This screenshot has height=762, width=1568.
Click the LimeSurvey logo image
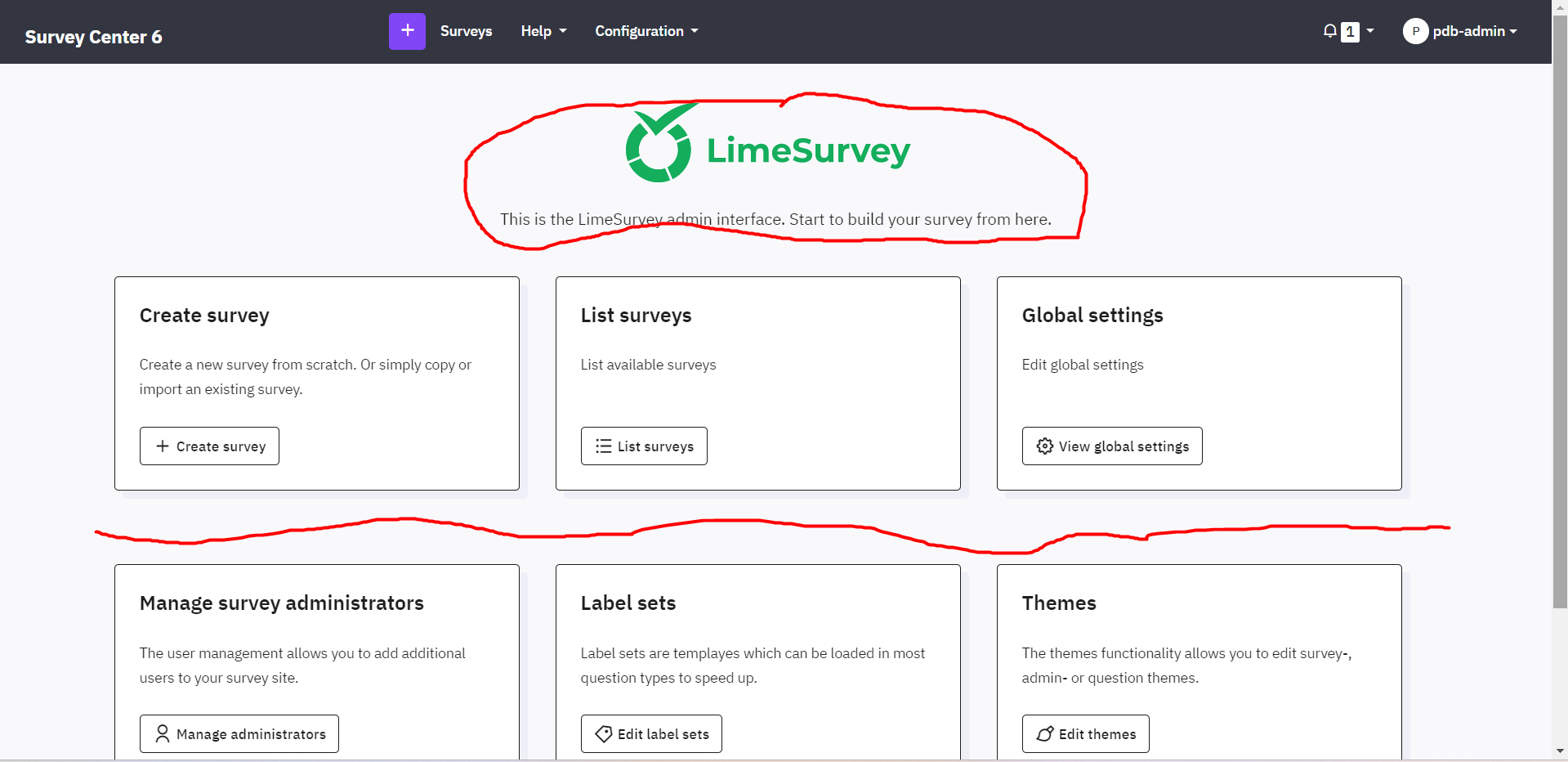click(x=768, y=143)
